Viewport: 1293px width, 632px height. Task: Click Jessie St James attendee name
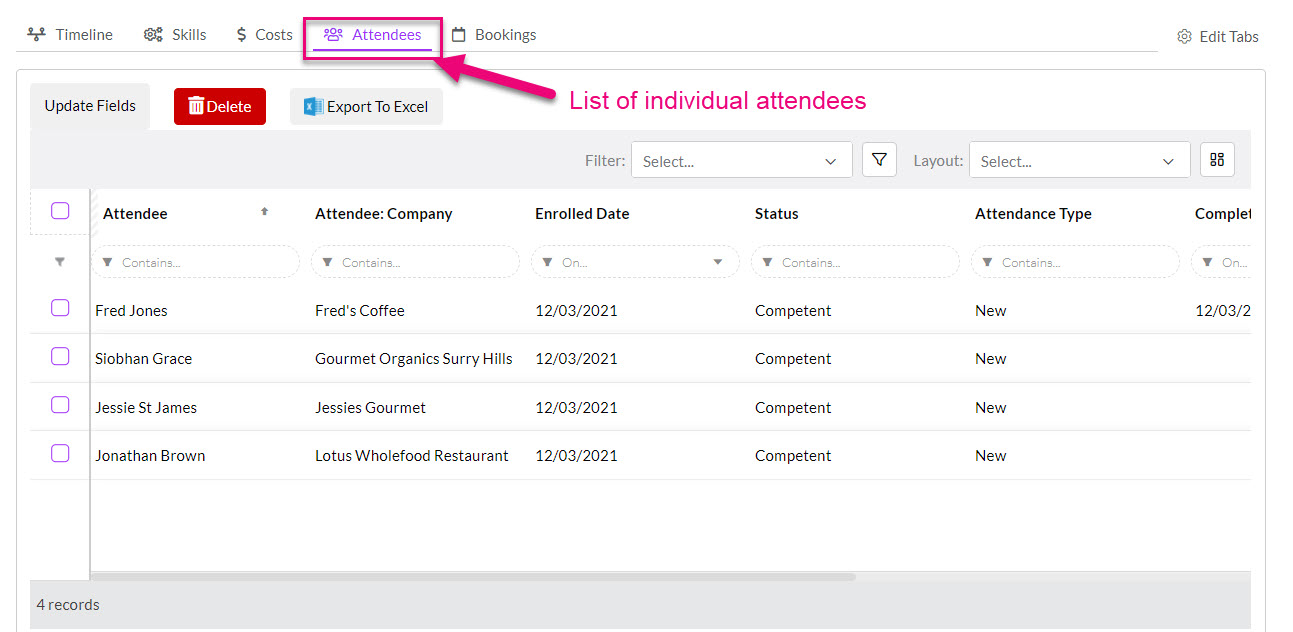[x=146, y=408]
